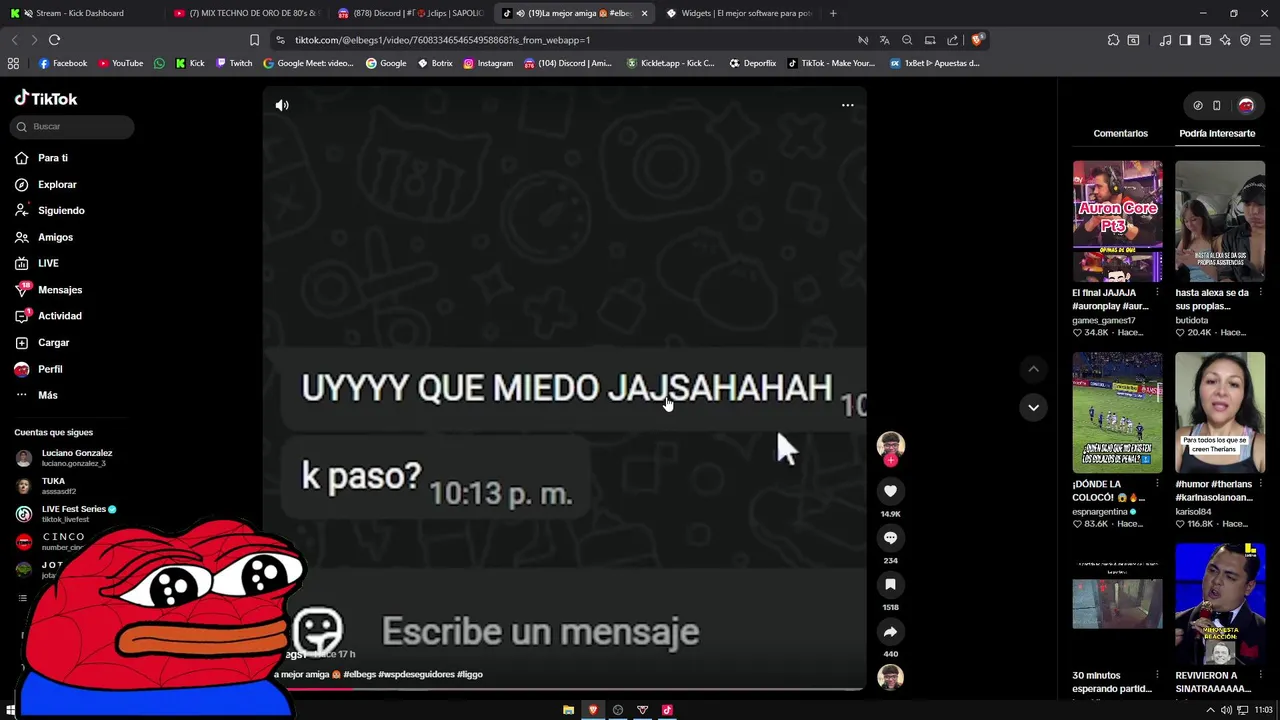1280x720 pixels.
Task: Click the TikTok logo
Action: coord(46,98)
